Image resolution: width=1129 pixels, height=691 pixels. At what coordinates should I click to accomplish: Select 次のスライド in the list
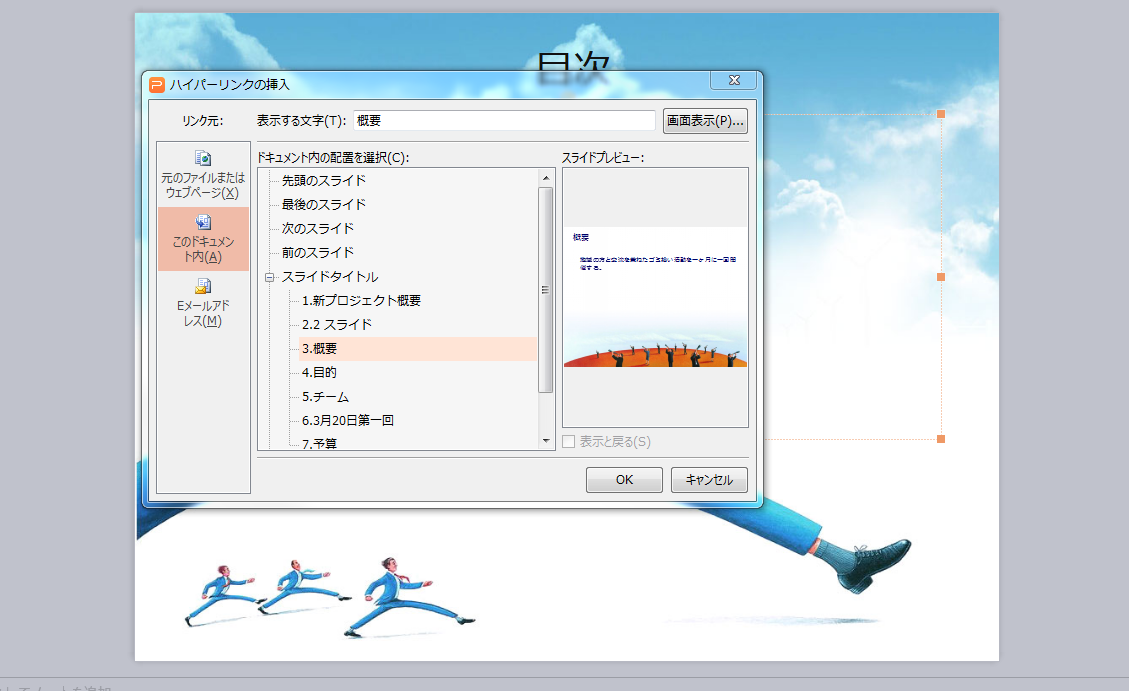point(318,228)
